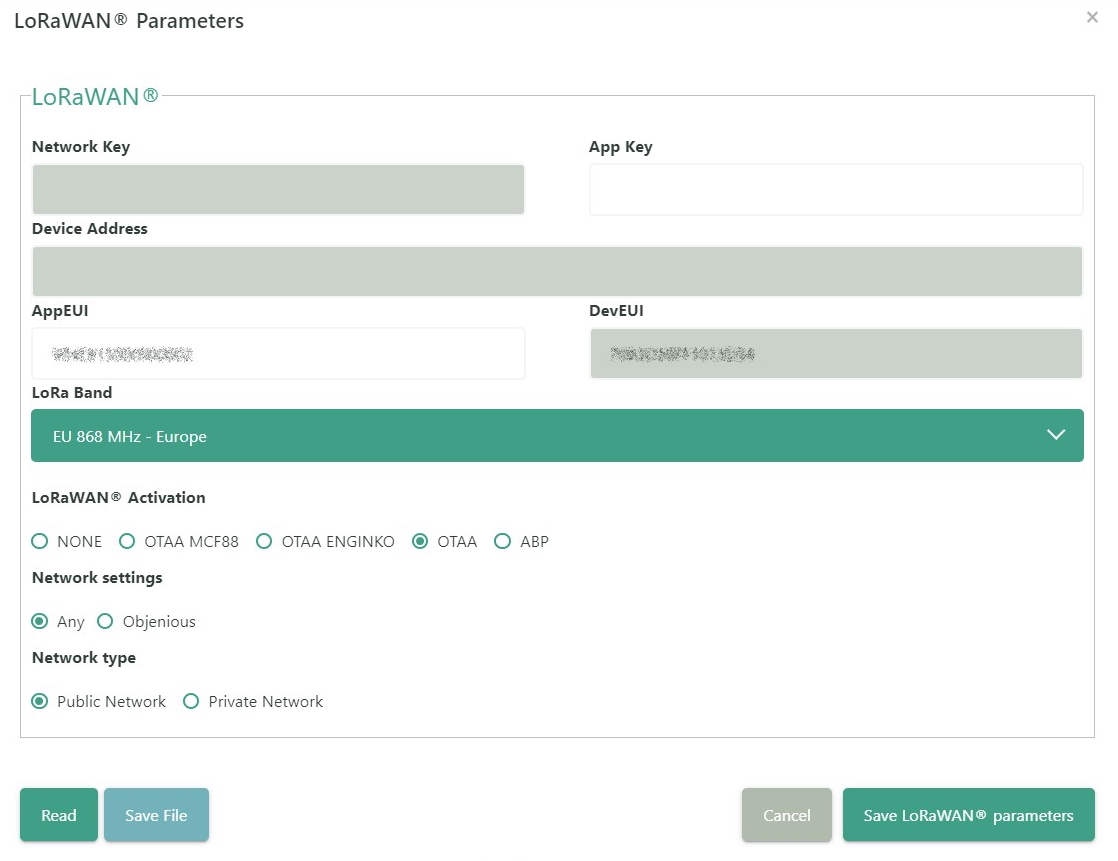
Task: Click the Network Key input field
Action: click(x=278, y=190)
